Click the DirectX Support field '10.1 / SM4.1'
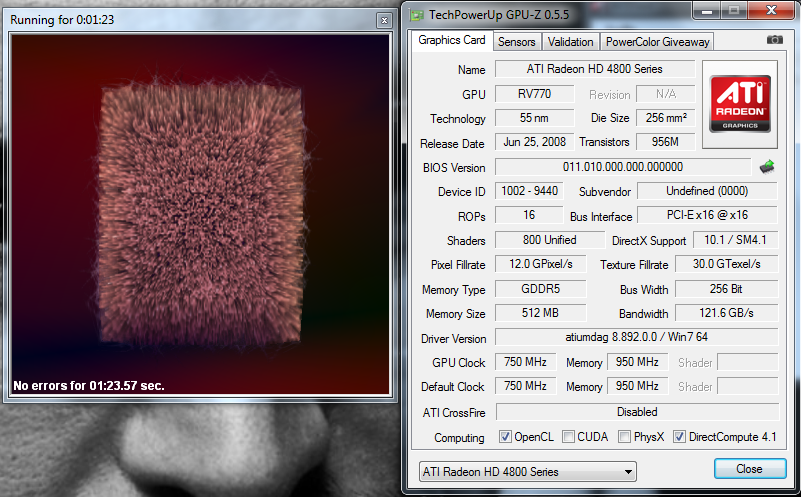This screenshot has height=497, width=801. tap(735, 240)
